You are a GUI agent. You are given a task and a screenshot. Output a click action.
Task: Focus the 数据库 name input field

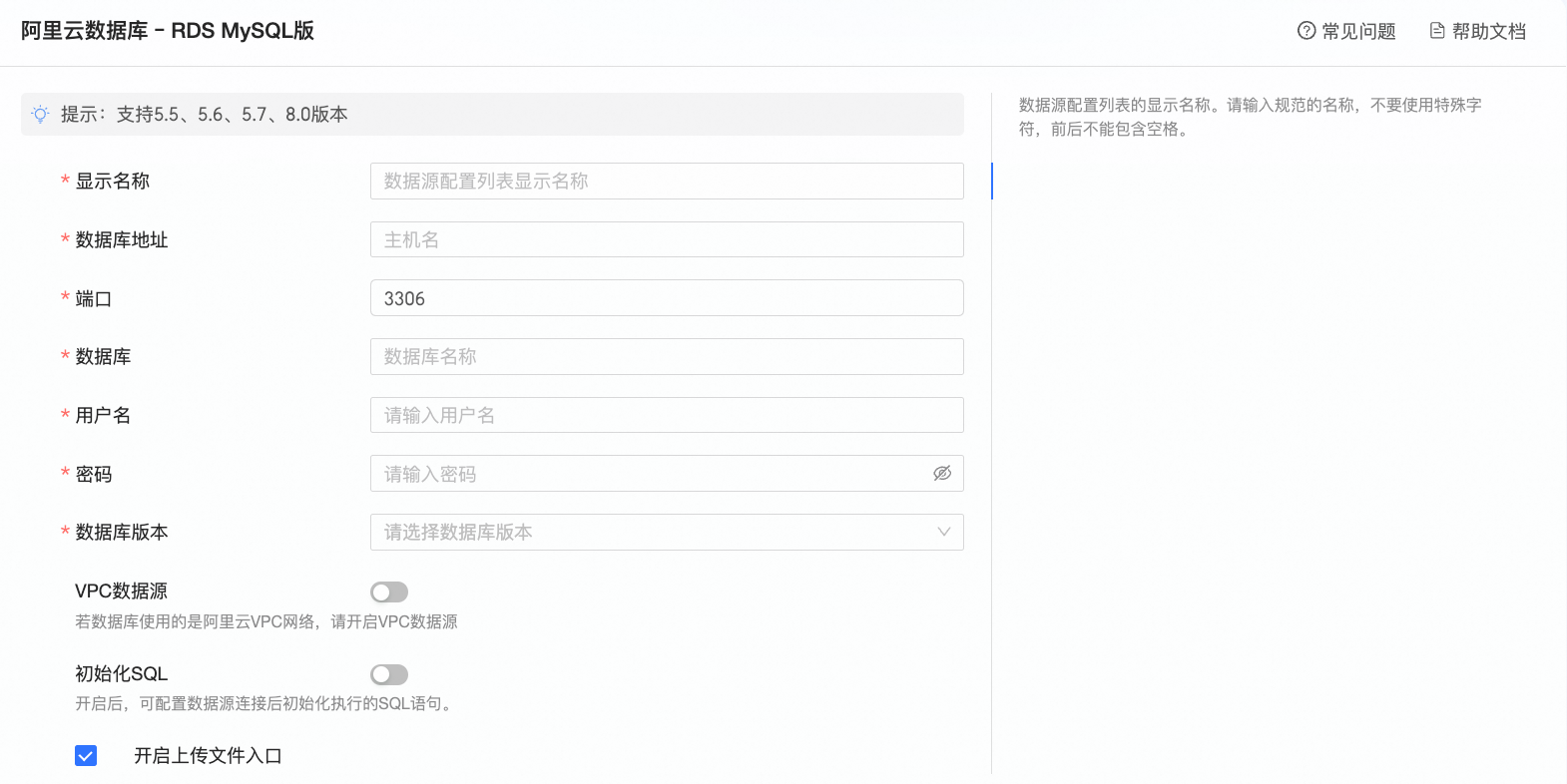pyautogui.click(x=667, y=357)
